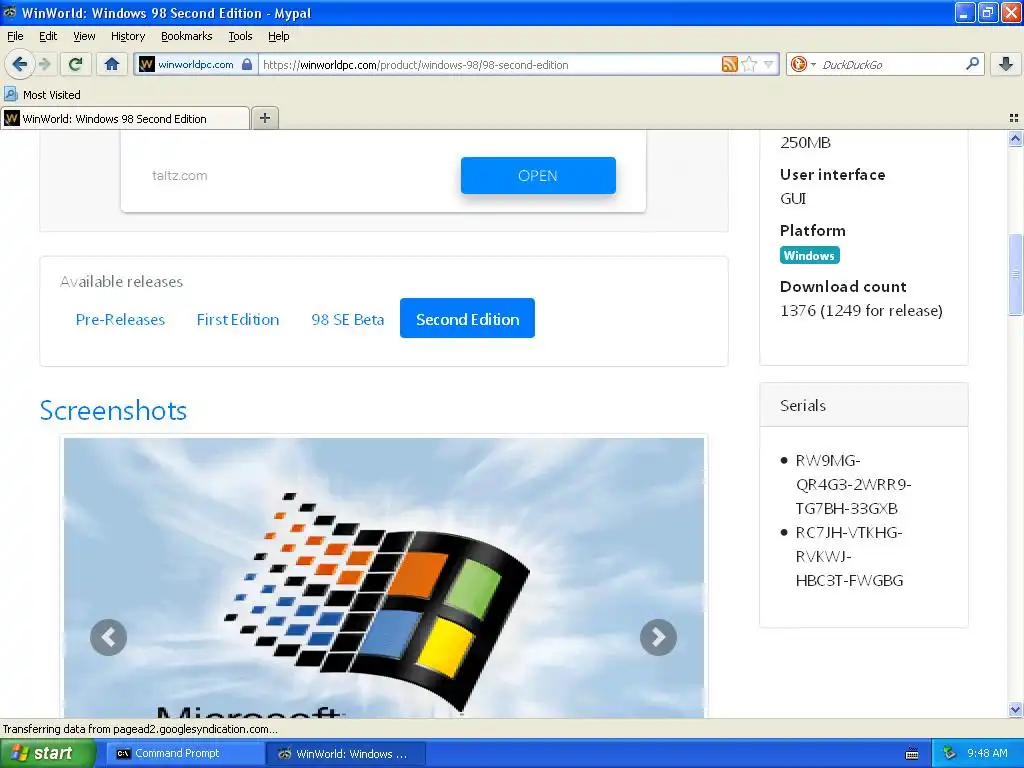The width and height of the screenshot is (1024, 768).
Task: Open the Windows Start menu
Action: (48, 754)
